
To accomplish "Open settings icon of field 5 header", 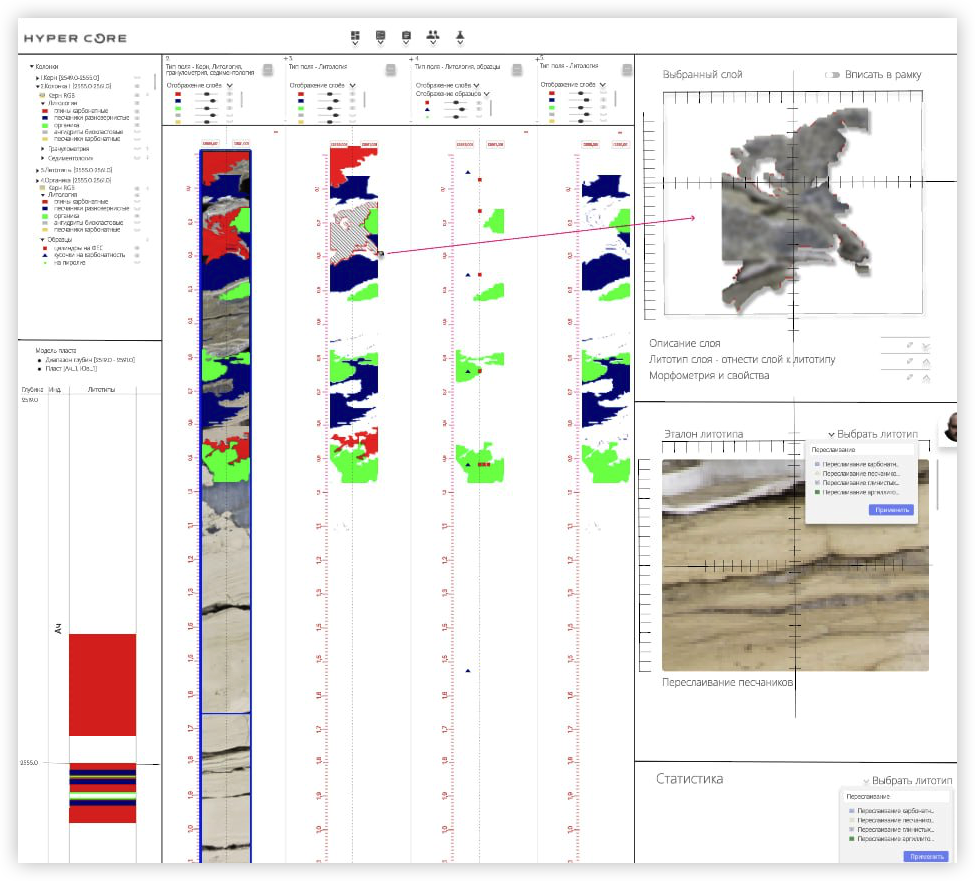I will tap(627, 70).
